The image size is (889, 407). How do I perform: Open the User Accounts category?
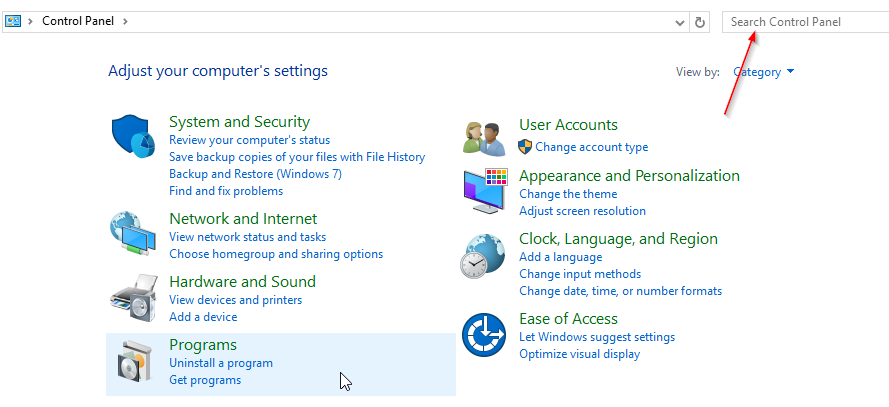pos(568,125)
